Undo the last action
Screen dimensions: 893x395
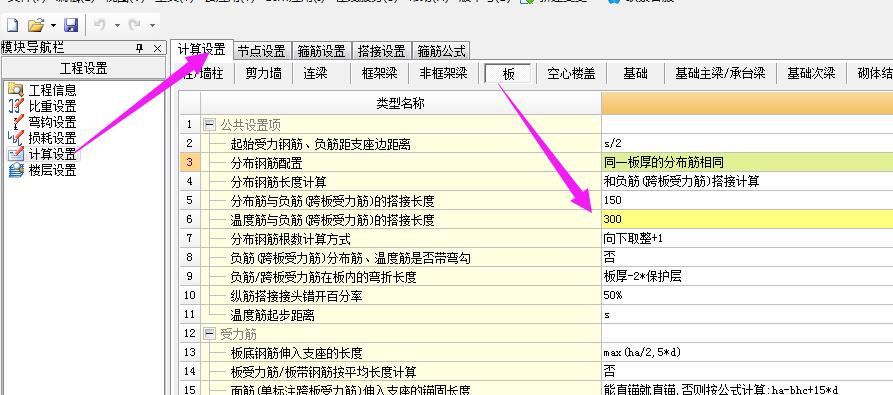100,25
